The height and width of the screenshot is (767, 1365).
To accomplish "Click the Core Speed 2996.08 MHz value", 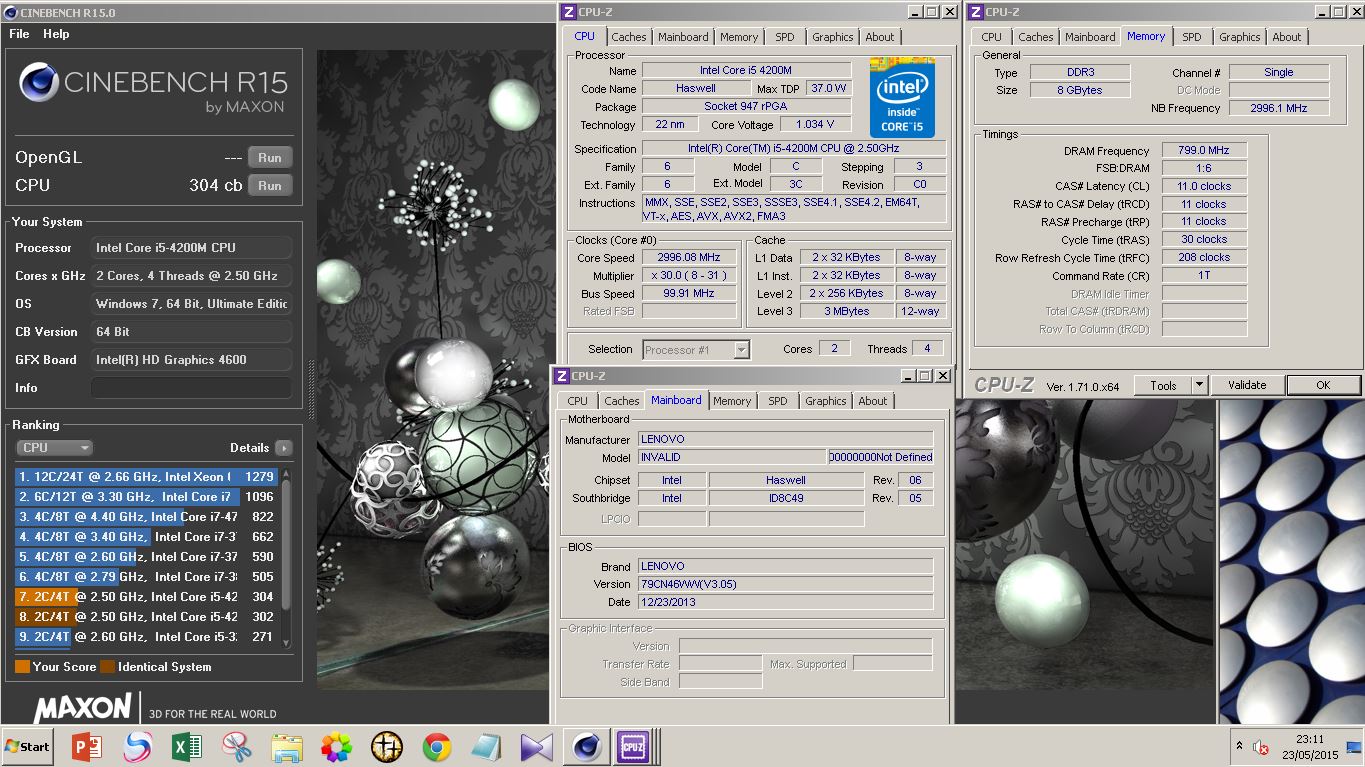I will 689,257.
